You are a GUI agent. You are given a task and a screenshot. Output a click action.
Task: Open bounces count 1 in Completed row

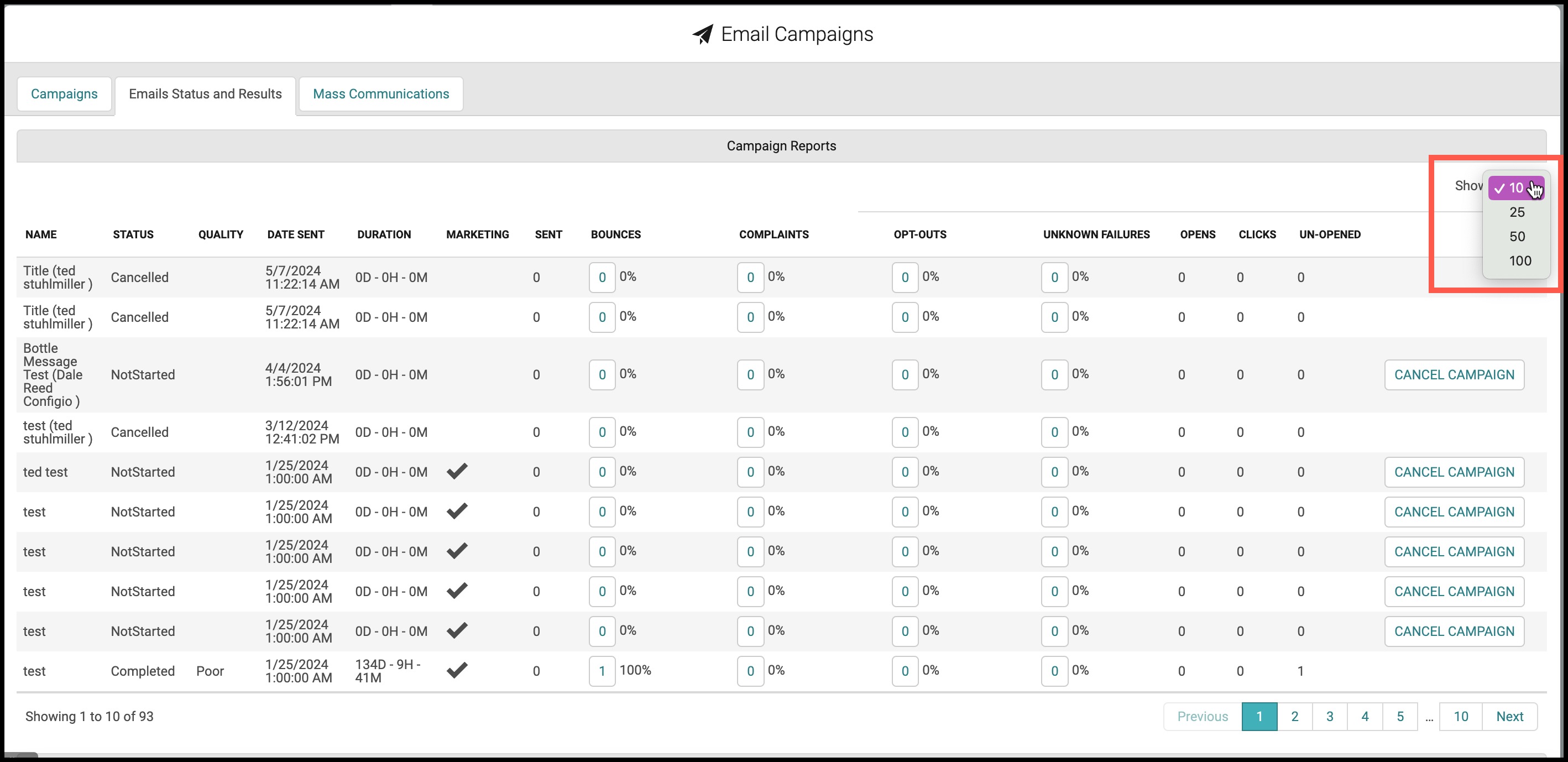click(602, 671)
